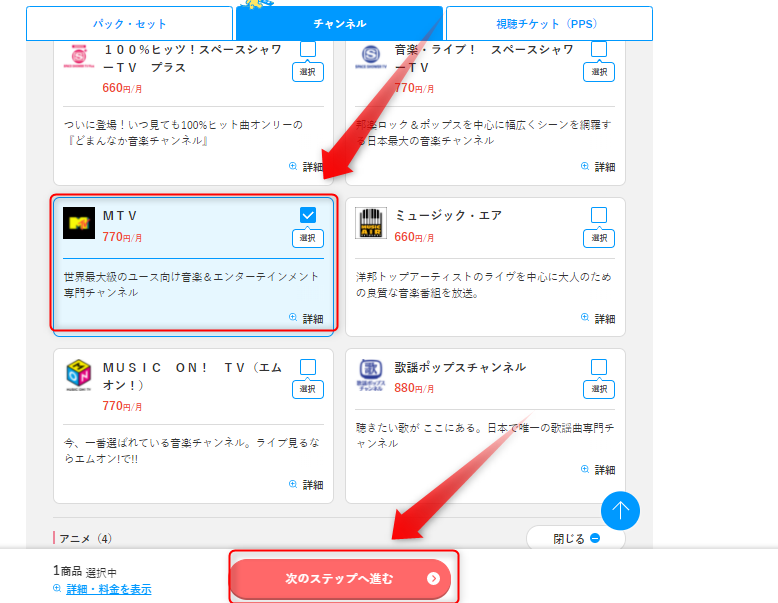
Task: Click the アニメ (4) section heading
Action: tap(85, 538)
